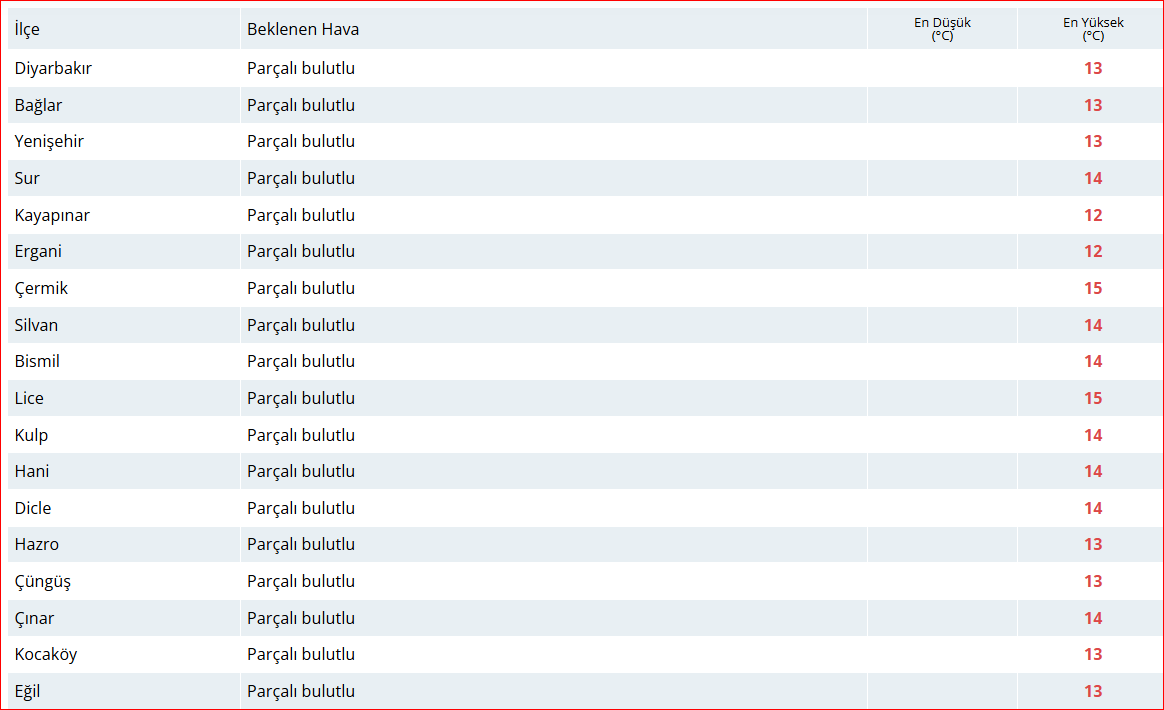Click the Bismil district name

point(37,362)
